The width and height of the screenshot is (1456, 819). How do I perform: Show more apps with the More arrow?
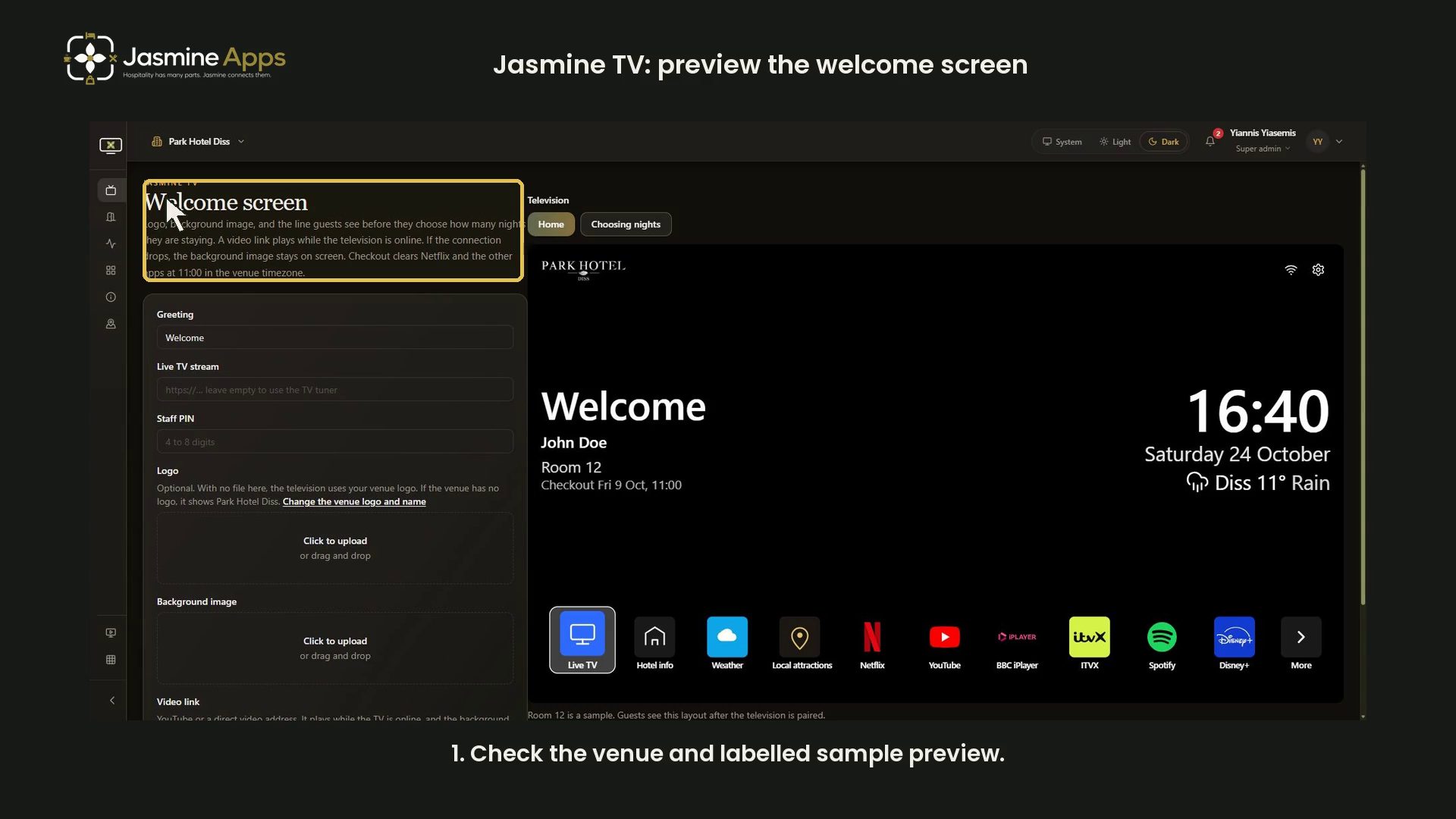coord(1301,643)
